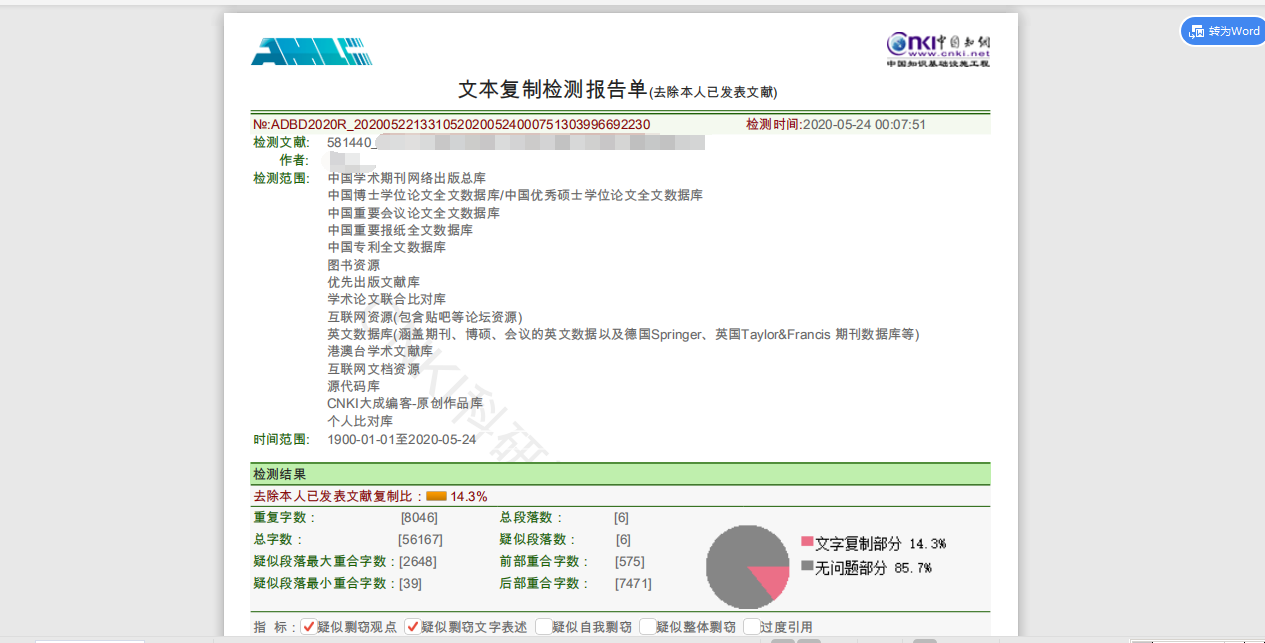Select the row 中国重要报纸全文数据库

pyautogui.click(x=400, y=230)
